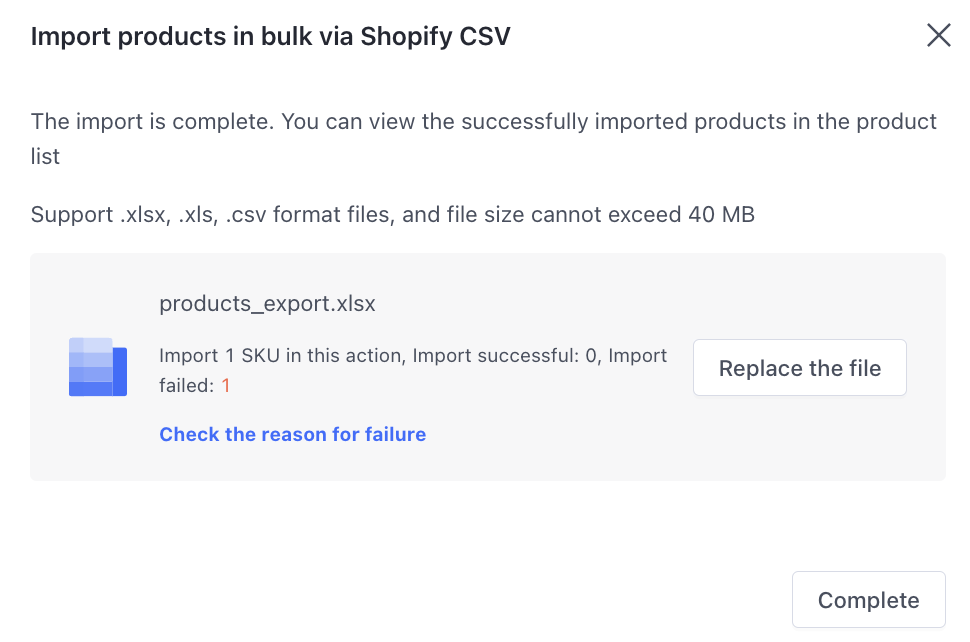970x642 pixels.
Task: Click the Replace the file button
Action: point(799,368)
